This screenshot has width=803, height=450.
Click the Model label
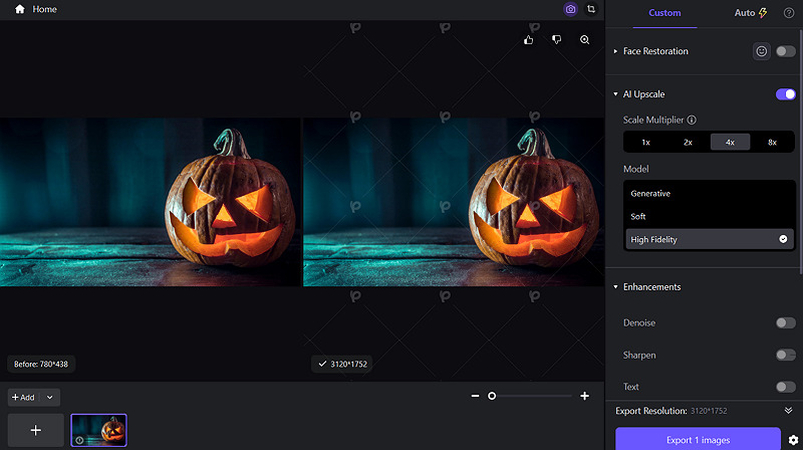[x=636, y=169]
